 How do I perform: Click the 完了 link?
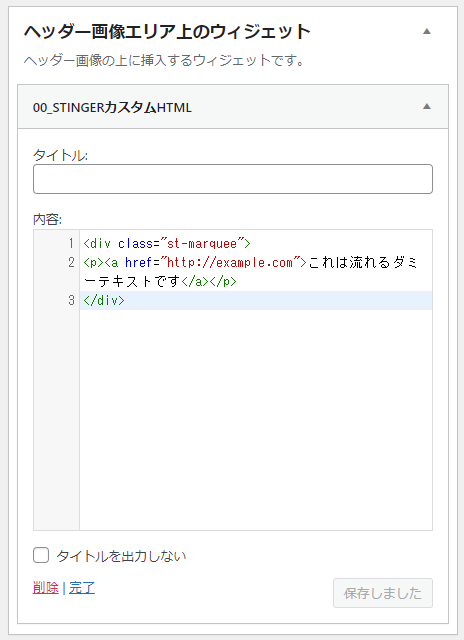(82, 588)
